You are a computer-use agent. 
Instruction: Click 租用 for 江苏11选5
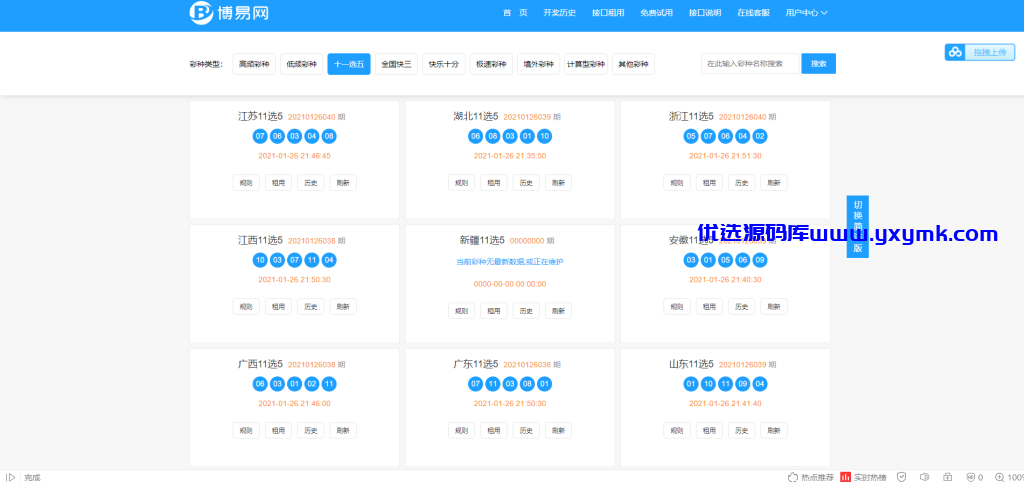click(278, 182)
